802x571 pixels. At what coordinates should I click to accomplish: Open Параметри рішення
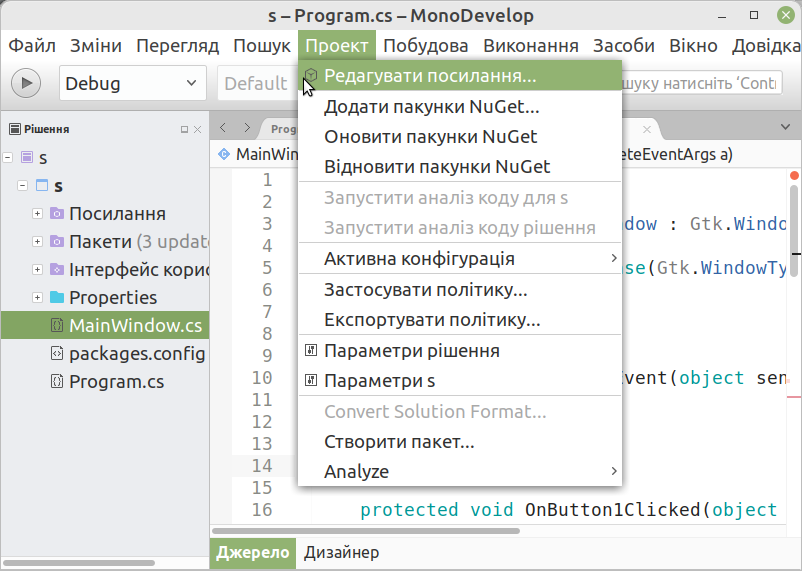[460, 350]
